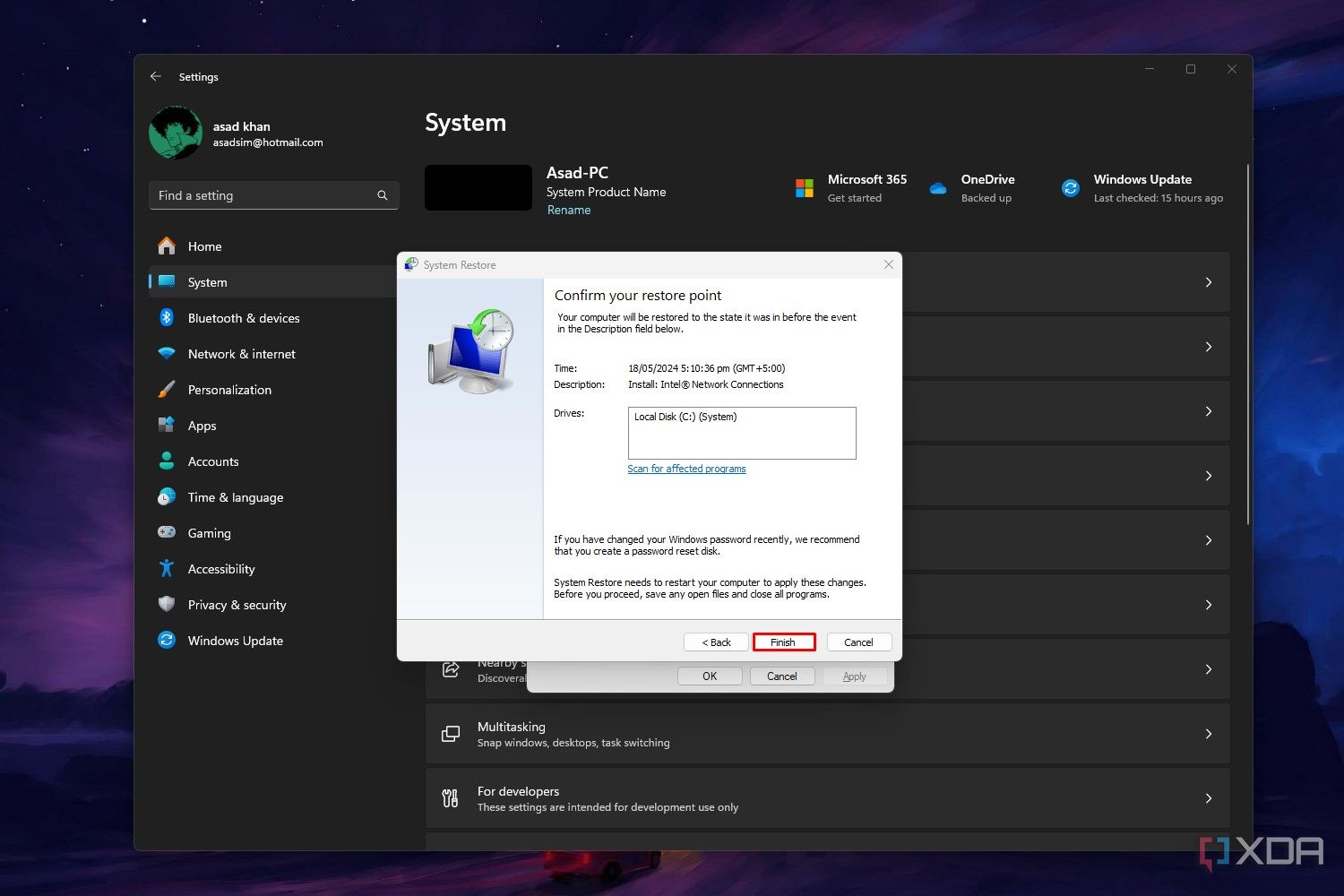Close the System Restore dialog
The width and height of the screenshot is (1344, 896).
tap(888, 264)
